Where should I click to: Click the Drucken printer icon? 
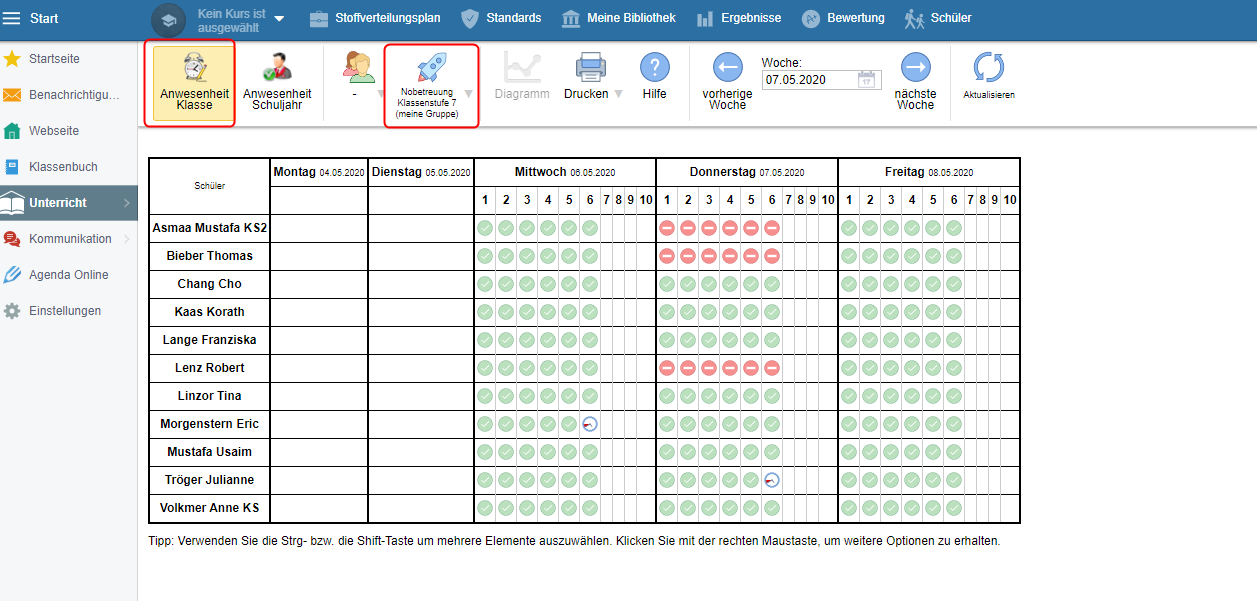[x=591, y=67]
